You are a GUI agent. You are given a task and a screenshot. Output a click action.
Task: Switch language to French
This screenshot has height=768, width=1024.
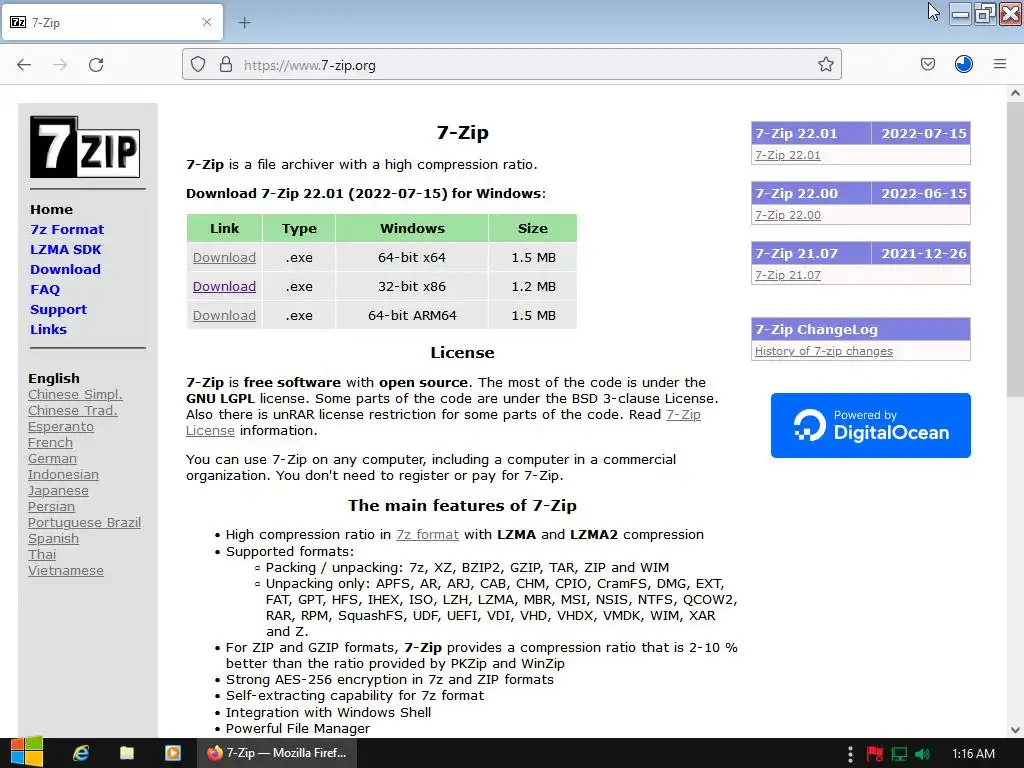(50, 443)
